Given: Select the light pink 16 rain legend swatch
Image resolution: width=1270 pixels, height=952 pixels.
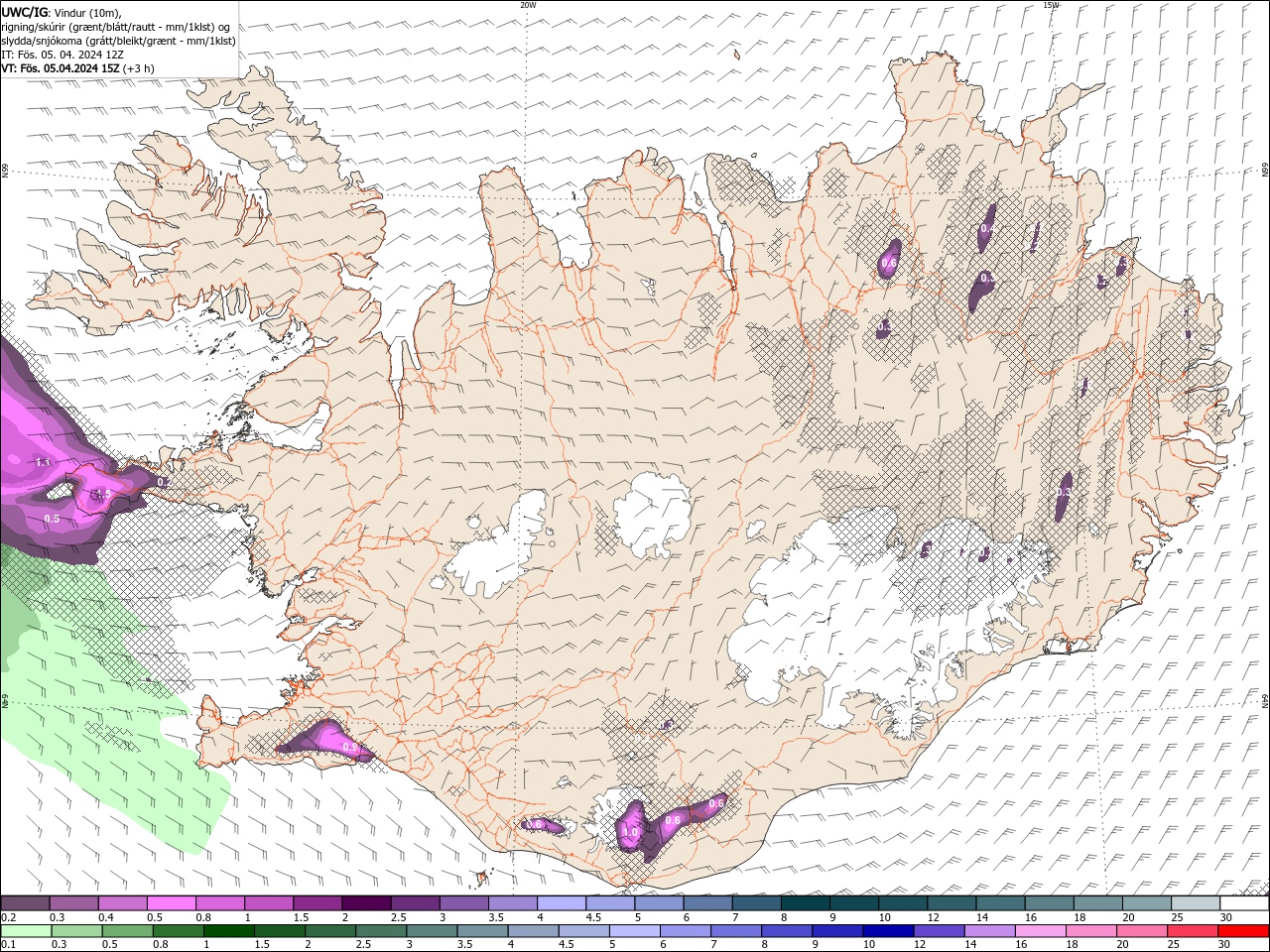Looking at the screenshot, I should [x=1042, y=931].
